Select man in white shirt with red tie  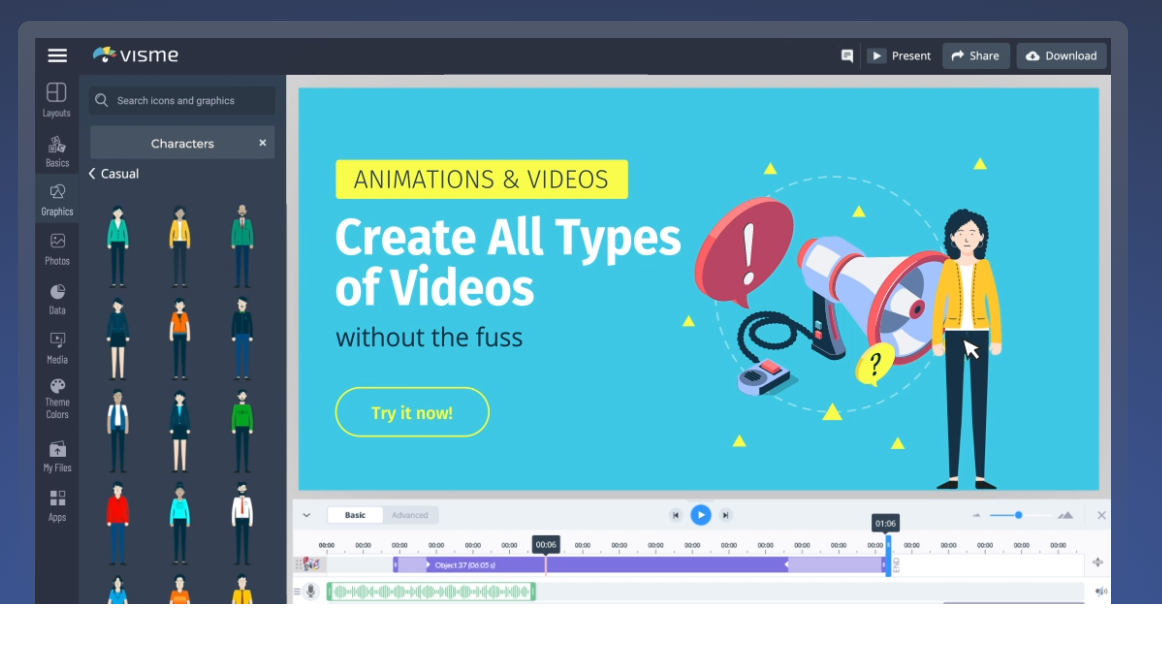[242, 524]
